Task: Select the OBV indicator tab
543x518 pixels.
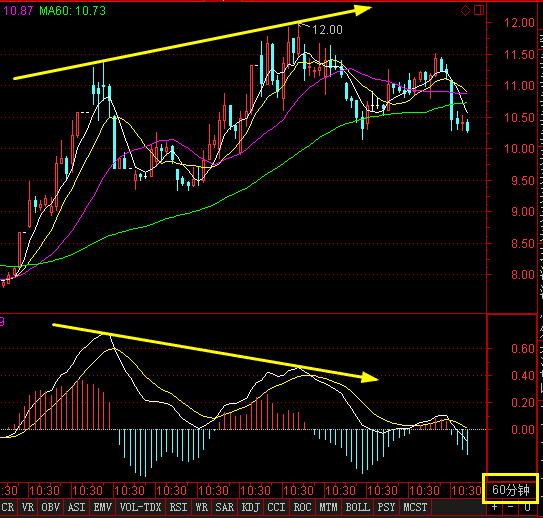Action: pos(51,507)
